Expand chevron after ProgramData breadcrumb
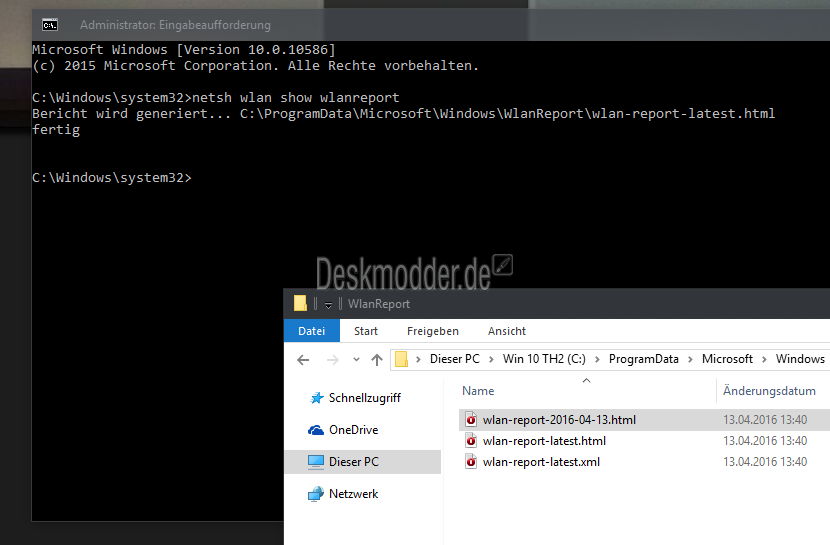 tap(690, 360)
